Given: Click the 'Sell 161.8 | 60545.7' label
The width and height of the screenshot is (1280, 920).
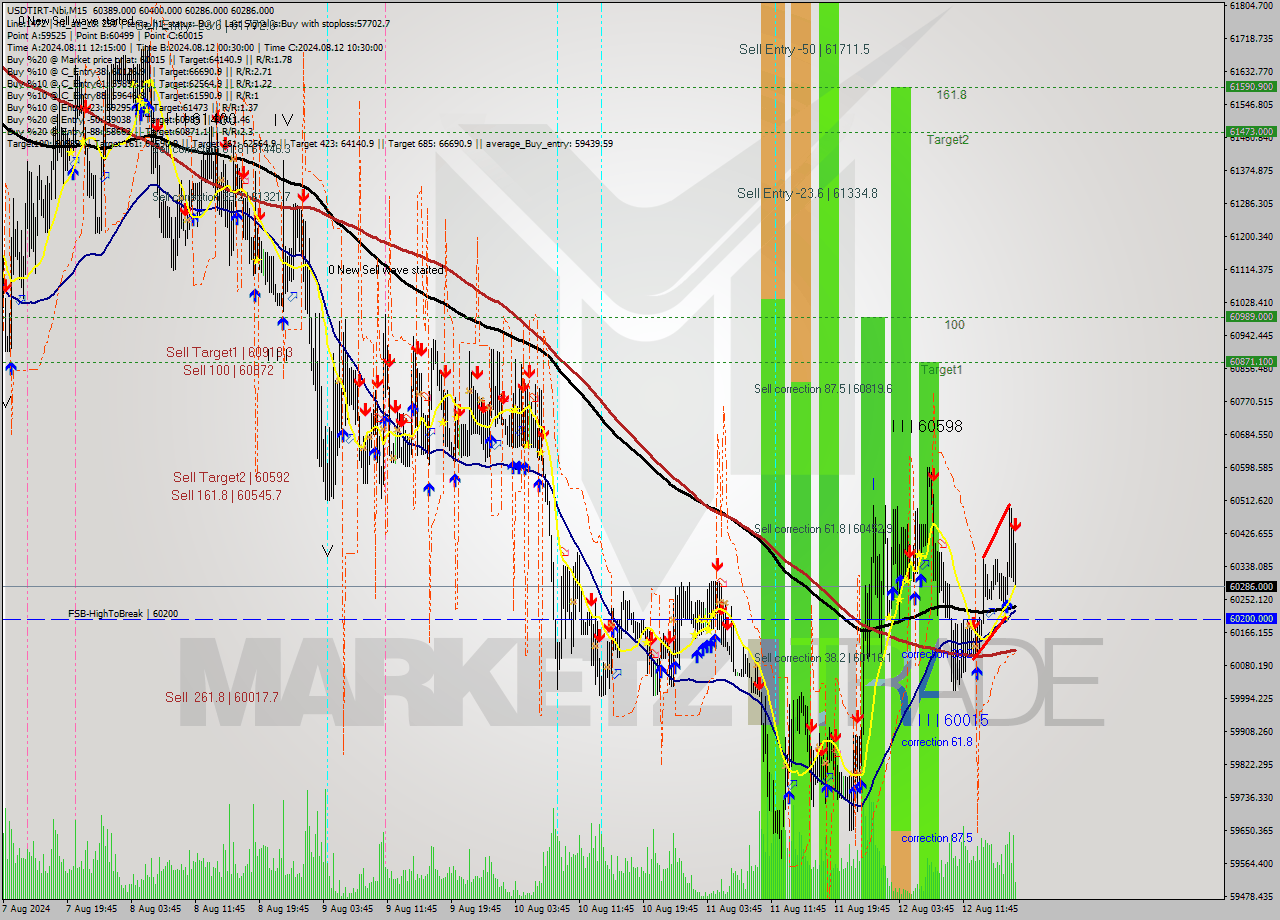Looking at the screenshot, I should pyautogui.click(x=226, y=495).
